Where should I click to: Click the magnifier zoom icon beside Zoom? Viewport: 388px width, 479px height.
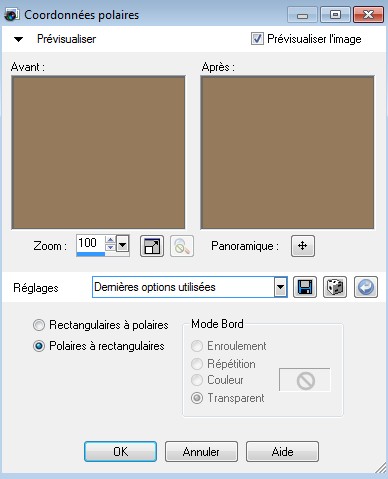point(182,246)
